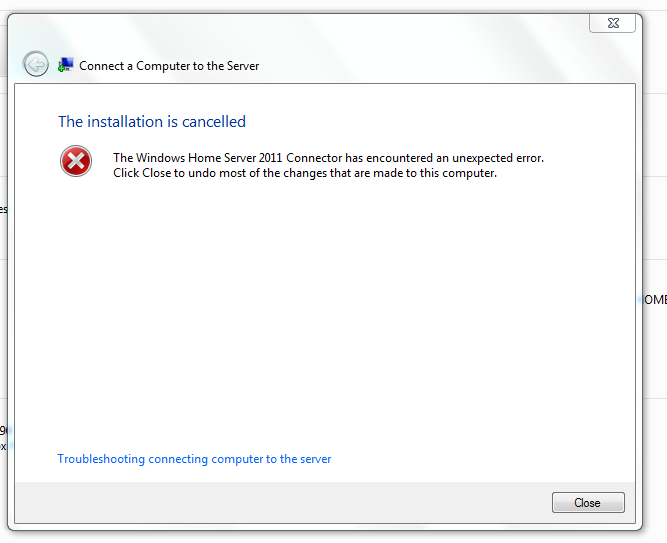The width and height of the screenshot is (667, 543).
Task: Click the Connector computer icon beside the title
Action: tap(66, 65)
